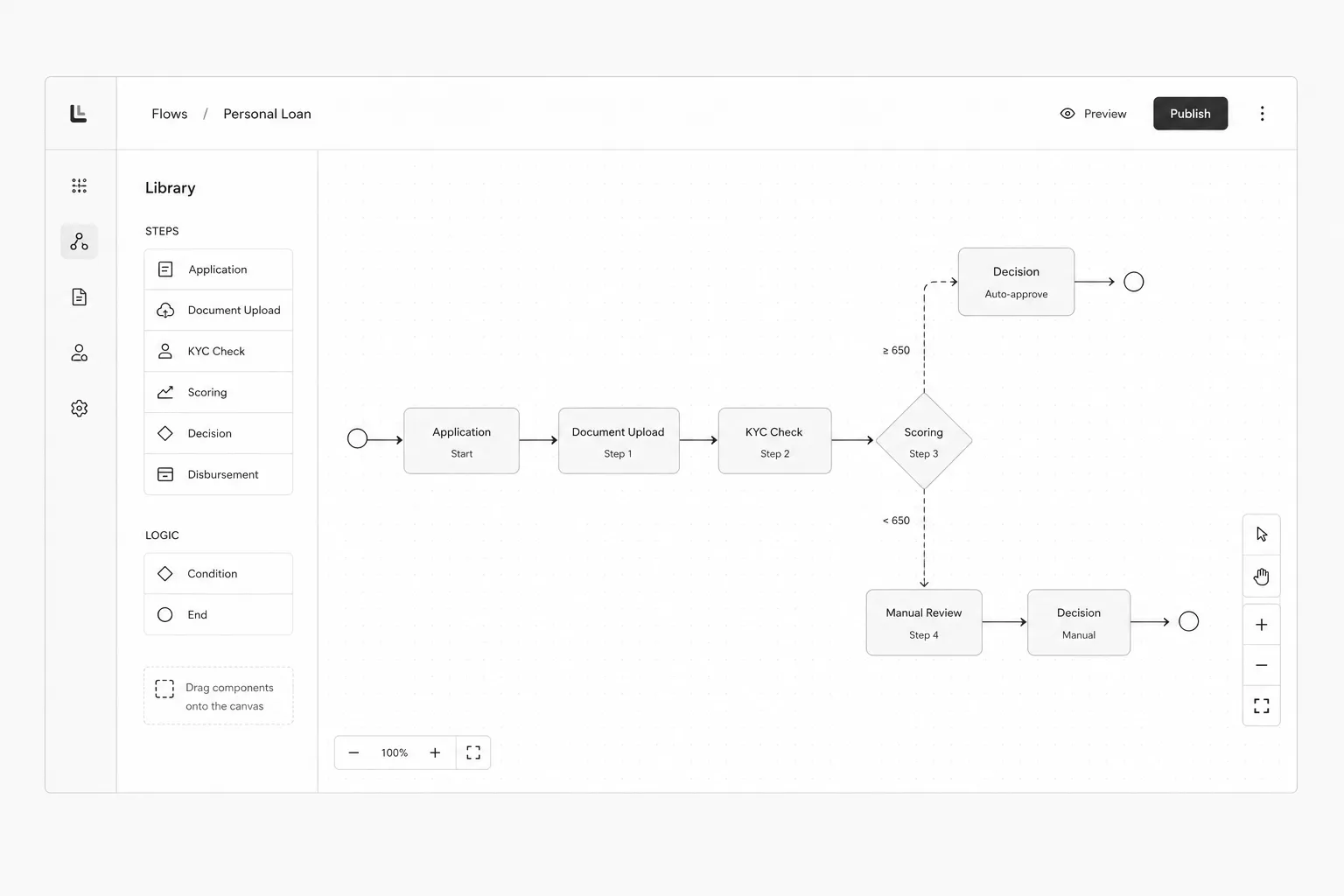
Task: Decrease zoom with bottom minus button
Action: pos(353,752)
